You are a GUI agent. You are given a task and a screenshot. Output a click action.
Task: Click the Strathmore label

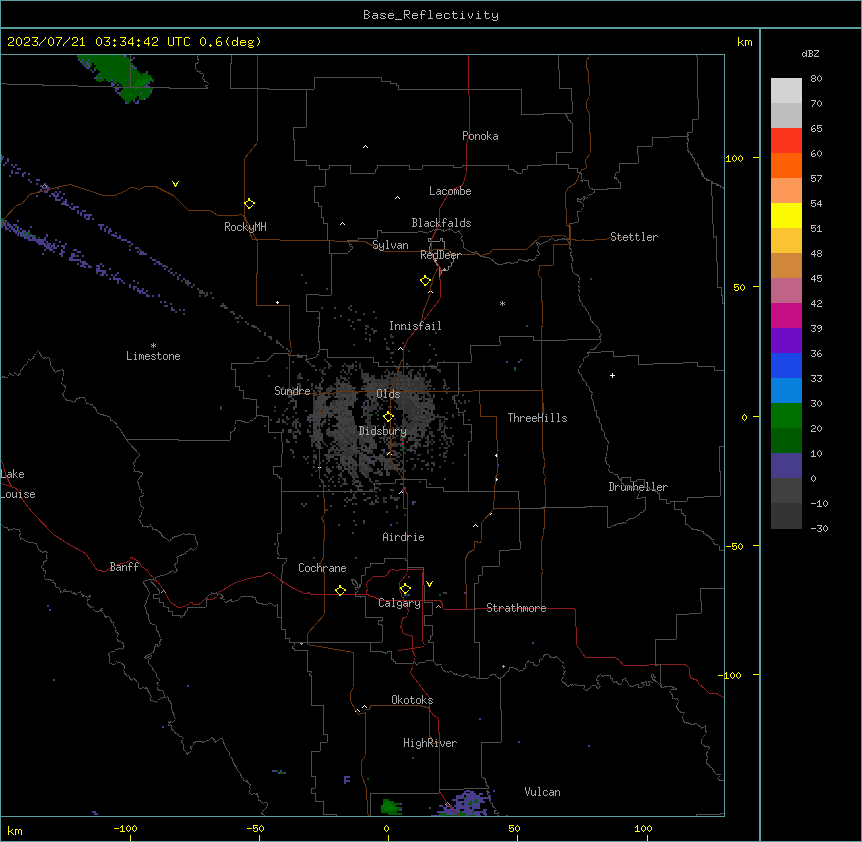point(516,608)
